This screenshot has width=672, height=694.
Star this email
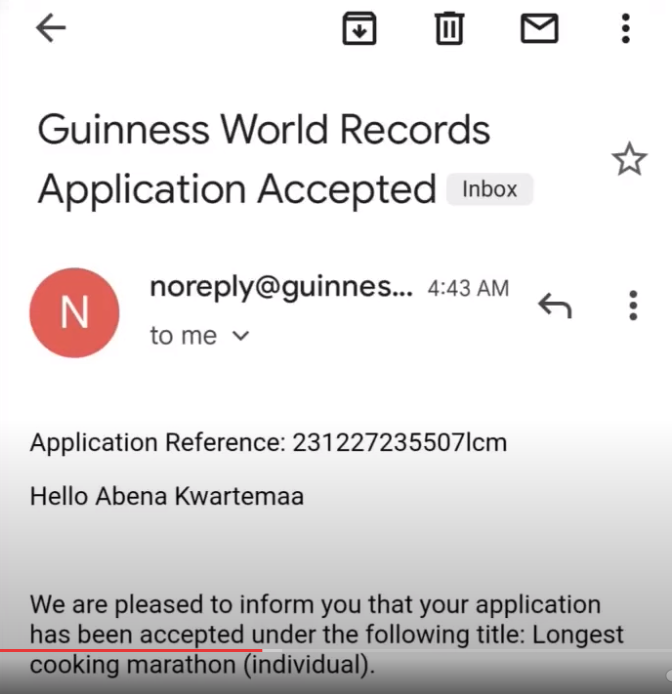[629, 159]
